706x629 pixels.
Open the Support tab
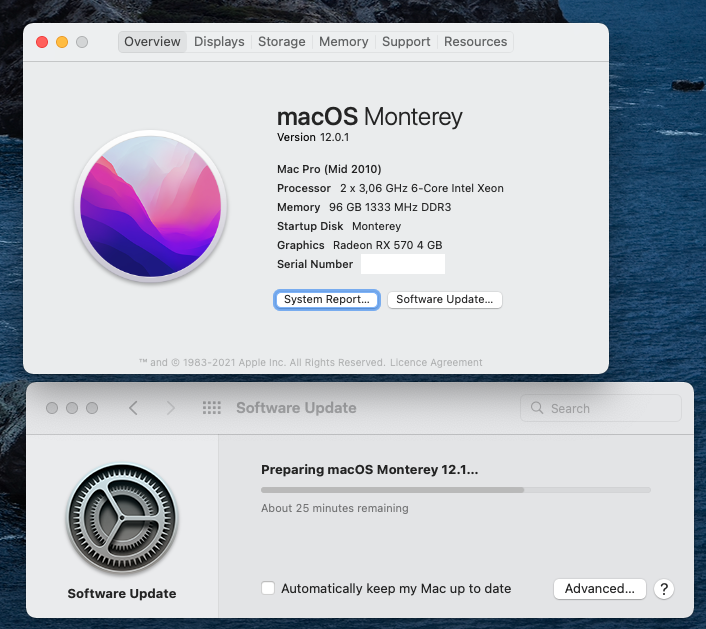pos(406,42)
